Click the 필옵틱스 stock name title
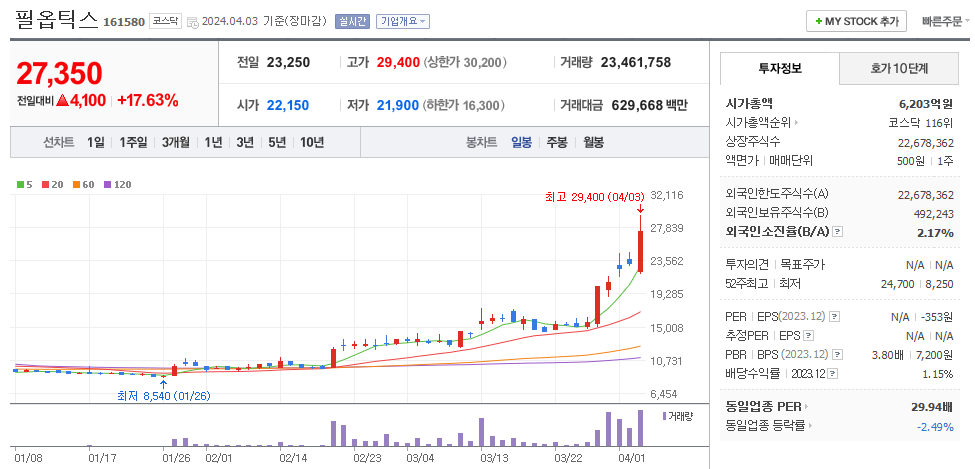This screenshot has height=469, width=975. tap(56, 20)
